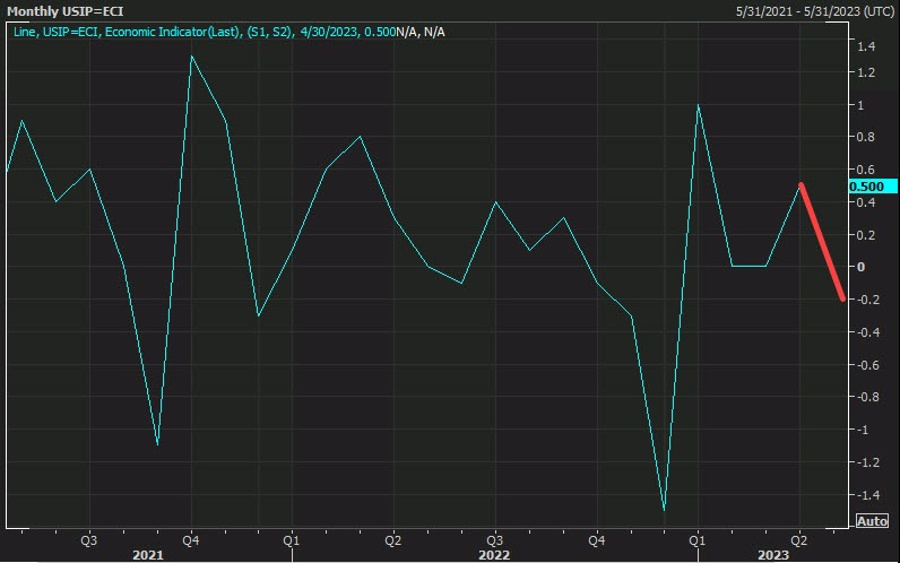Click the 2023 year label on time axis
900x563 pixels.
click(x=773, y=555)
